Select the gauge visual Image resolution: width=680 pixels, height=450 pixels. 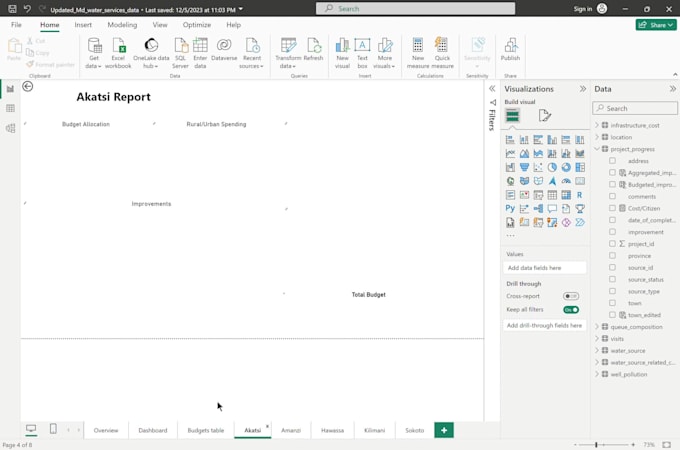(566, 181)
